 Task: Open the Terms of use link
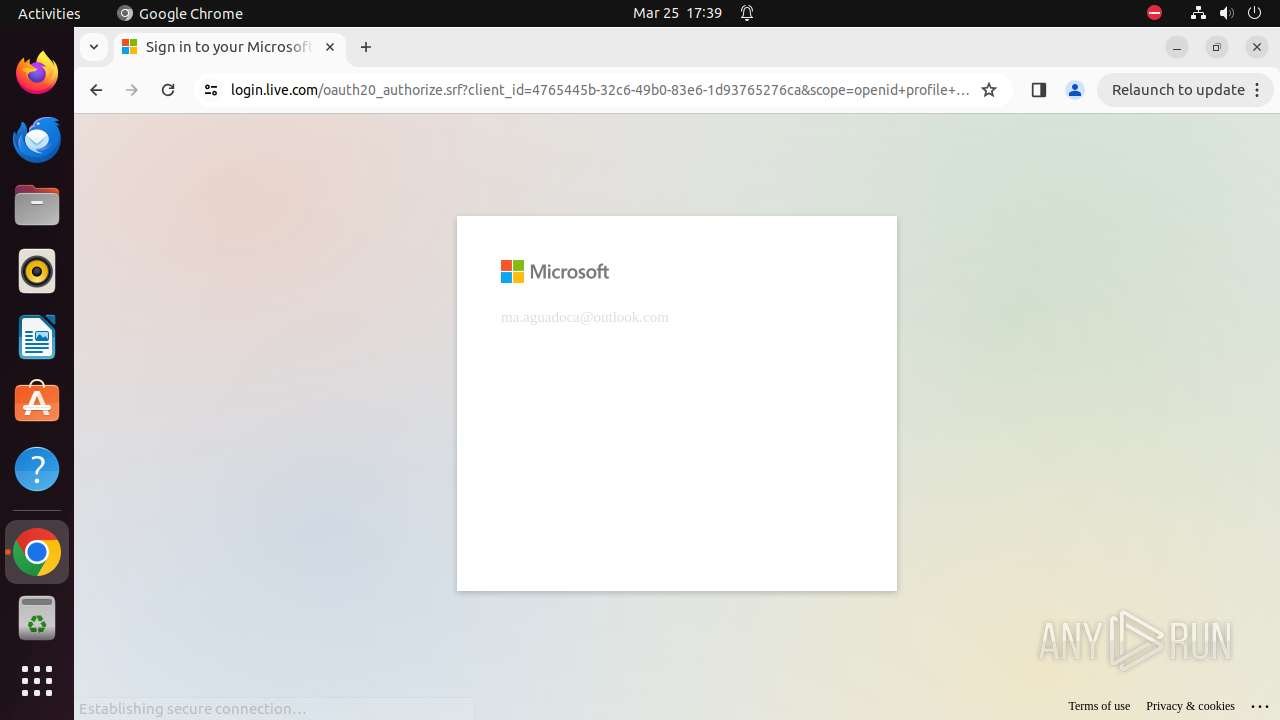pyautogui.click(x=1099, y=706)
